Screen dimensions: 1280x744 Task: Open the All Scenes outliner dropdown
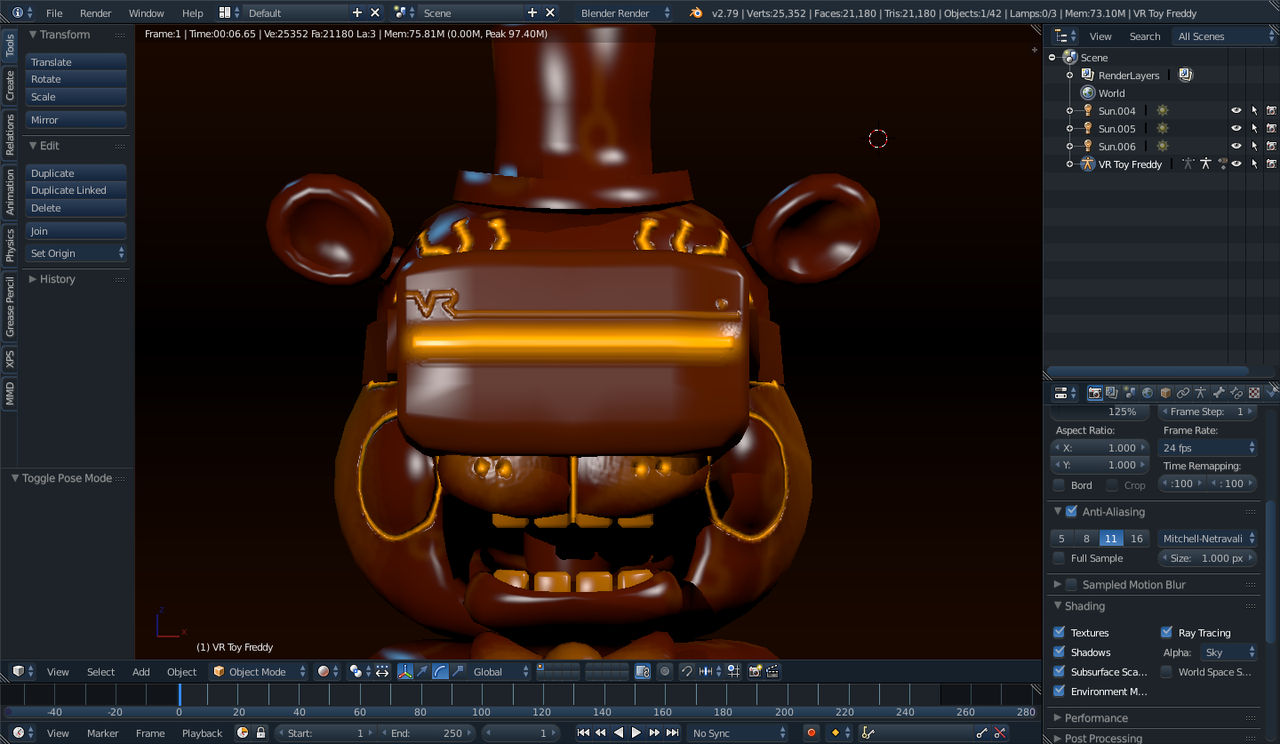1224,36
